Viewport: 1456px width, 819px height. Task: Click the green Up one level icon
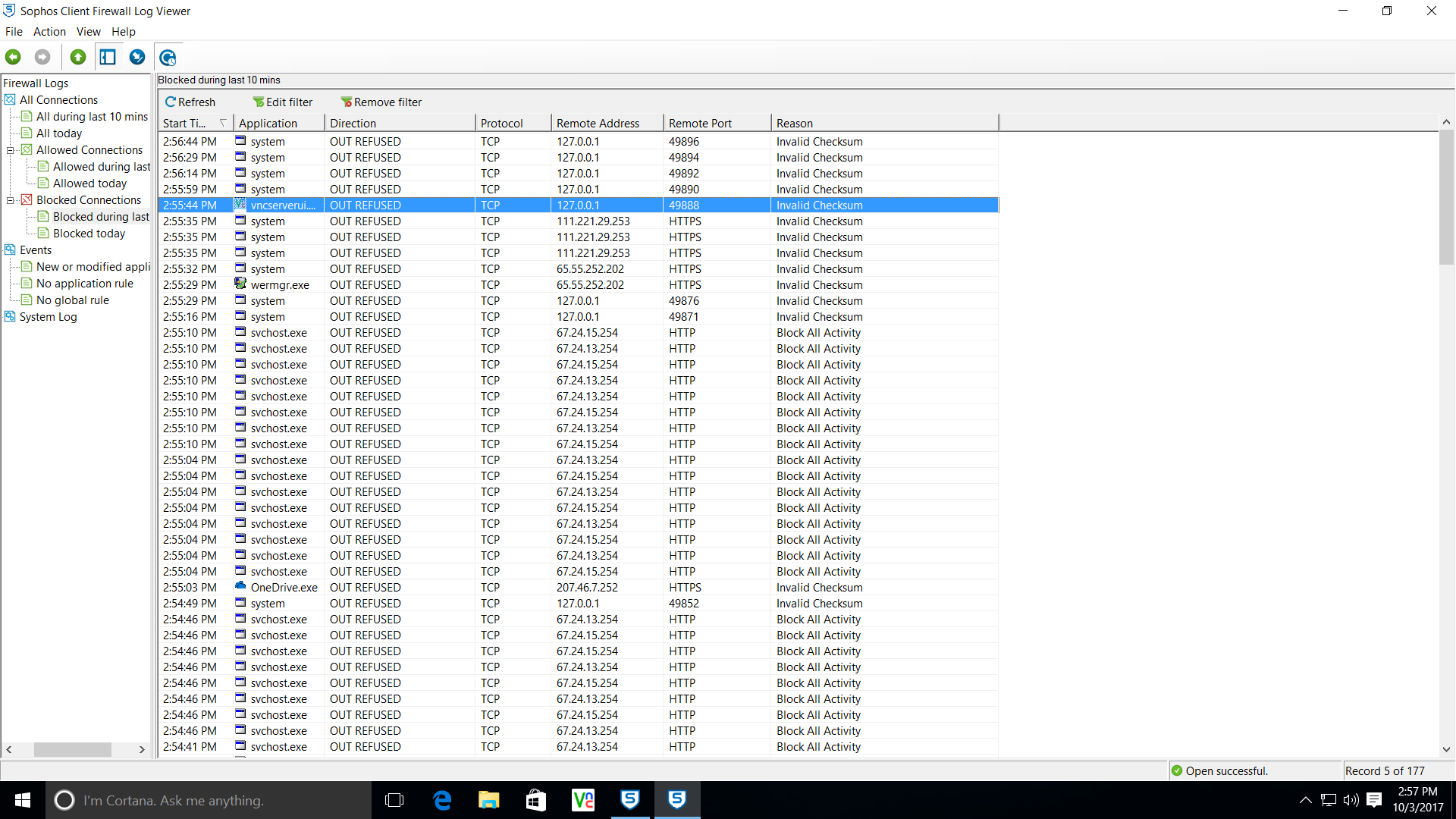tap(78, 57)
